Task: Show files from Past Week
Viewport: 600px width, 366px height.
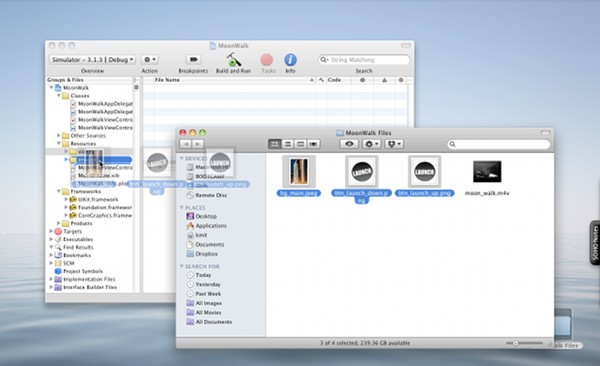Action: 204,294
